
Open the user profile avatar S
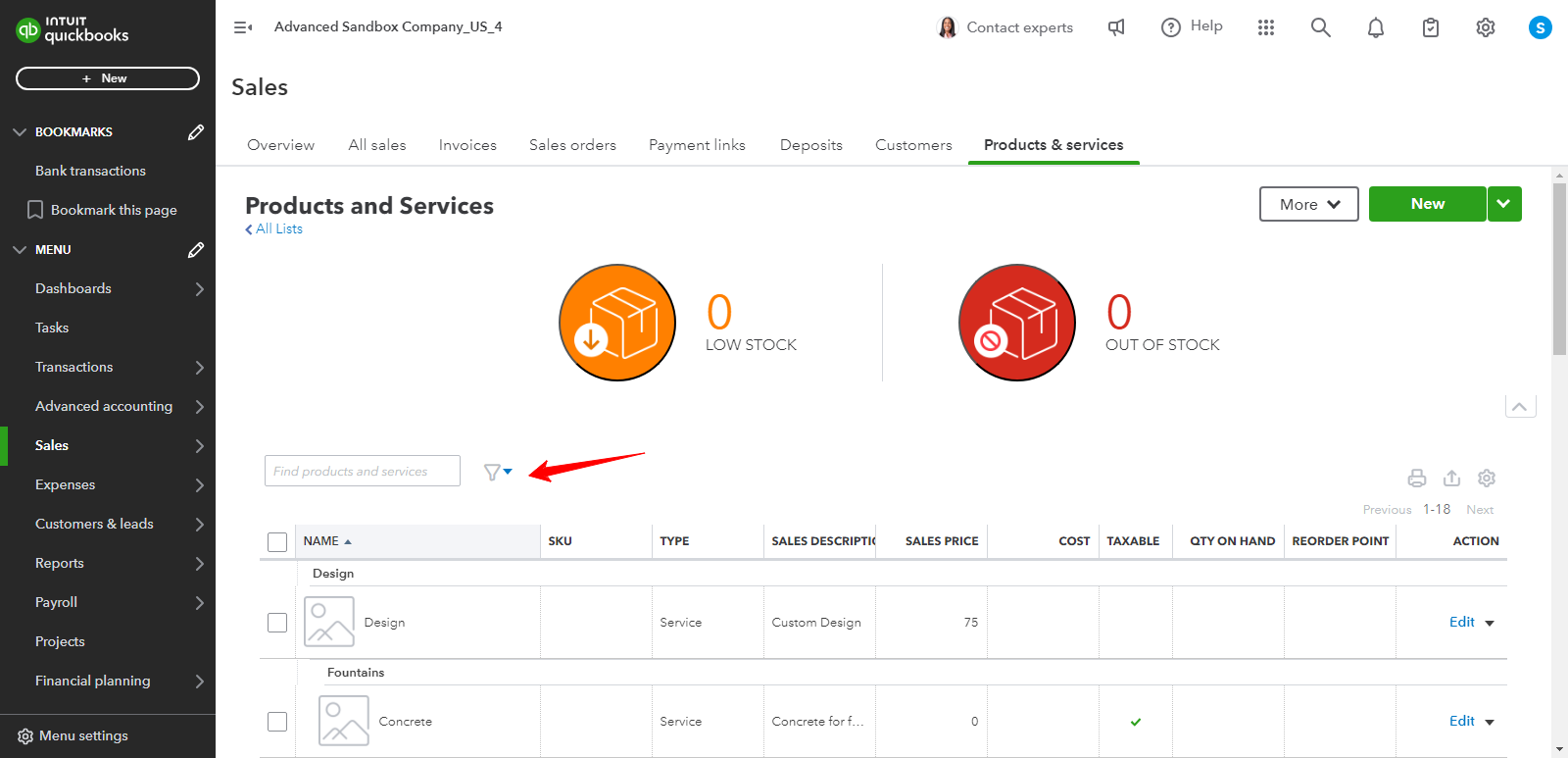(1541, 27)
